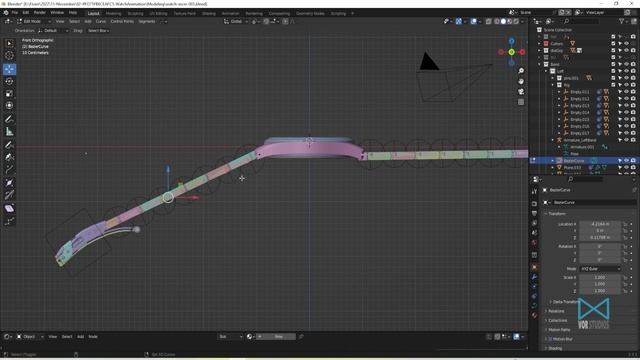
Task: Click the pan view hand icon
Action: click(x=521, y=81)
